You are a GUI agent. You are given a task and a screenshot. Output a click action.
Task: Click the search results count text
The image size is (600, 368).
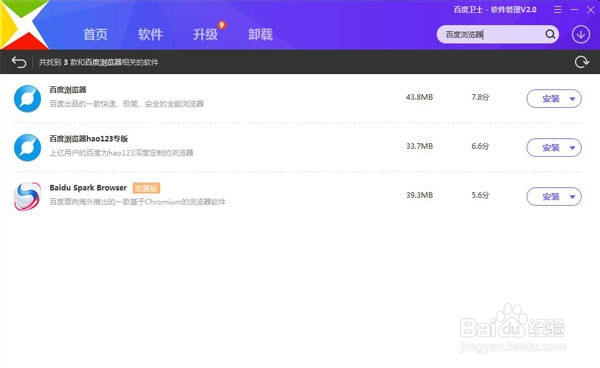pos(99,62)
